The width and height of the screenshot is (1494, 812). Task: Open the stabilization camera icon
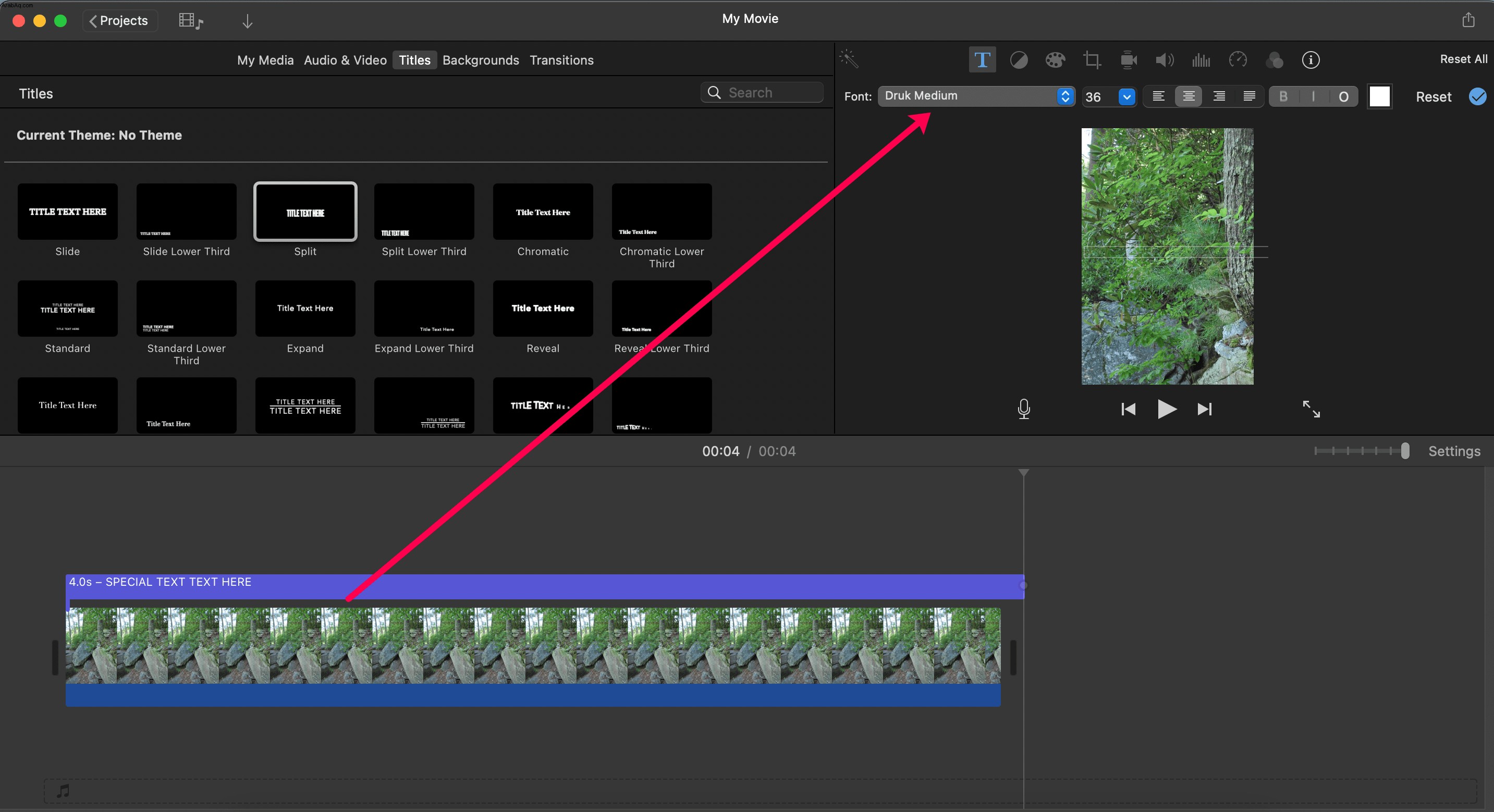point(1128,60)
